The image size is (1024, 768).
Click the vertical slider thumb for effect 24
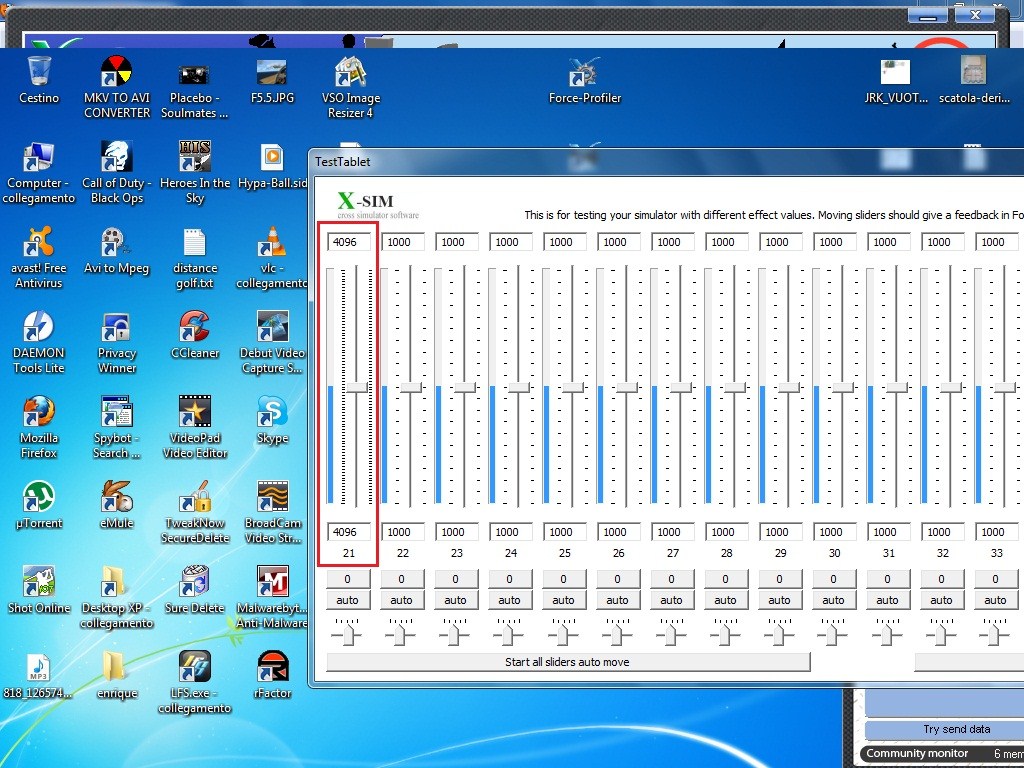pyautogui.click(x=519, y=387)
